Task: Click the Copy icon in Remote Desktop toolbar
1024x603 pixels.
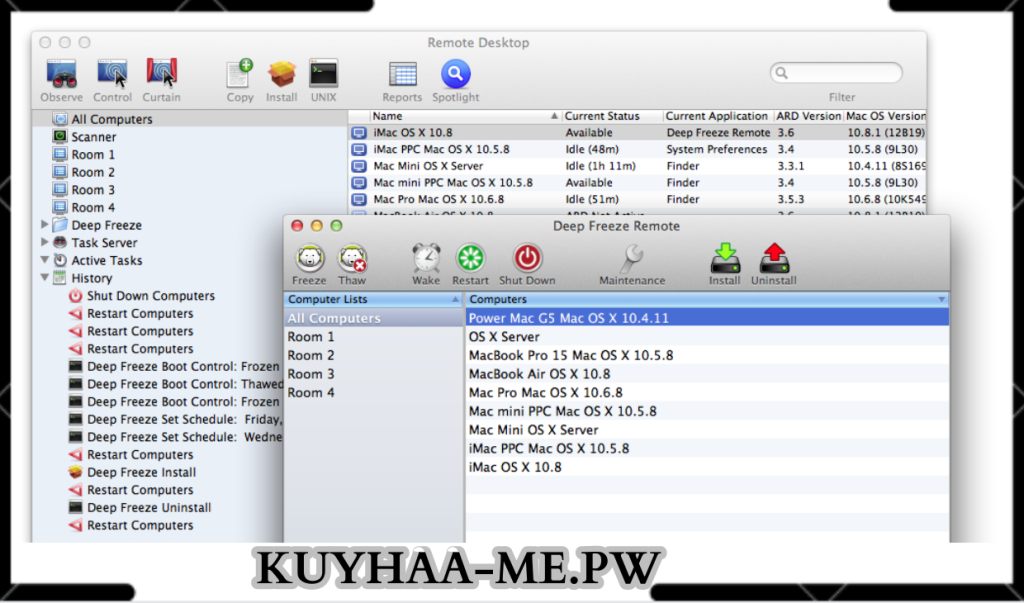Action: [240, 73]
